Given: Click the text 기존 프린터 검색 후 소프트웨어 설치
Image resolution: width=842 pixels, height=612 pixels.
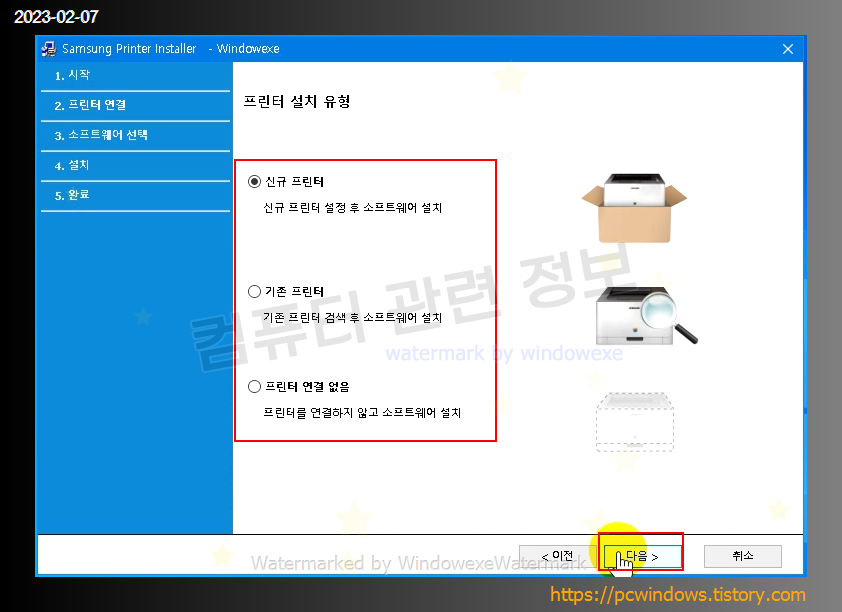Looking at the screenshot, I should tap(353, 318).
